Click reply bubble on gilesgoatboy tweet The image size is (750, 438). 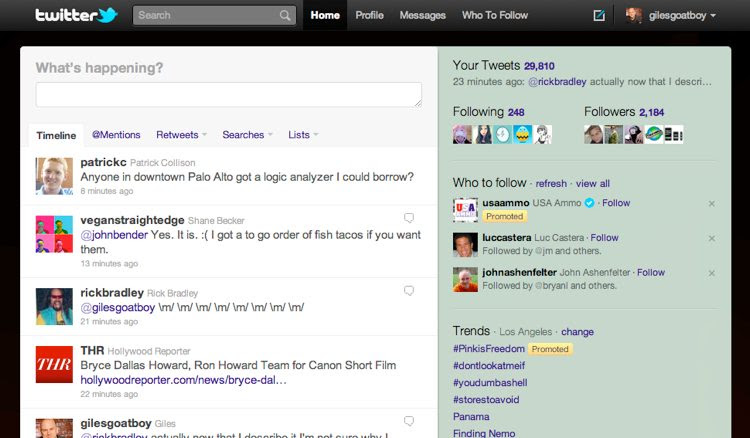[409, 421]
